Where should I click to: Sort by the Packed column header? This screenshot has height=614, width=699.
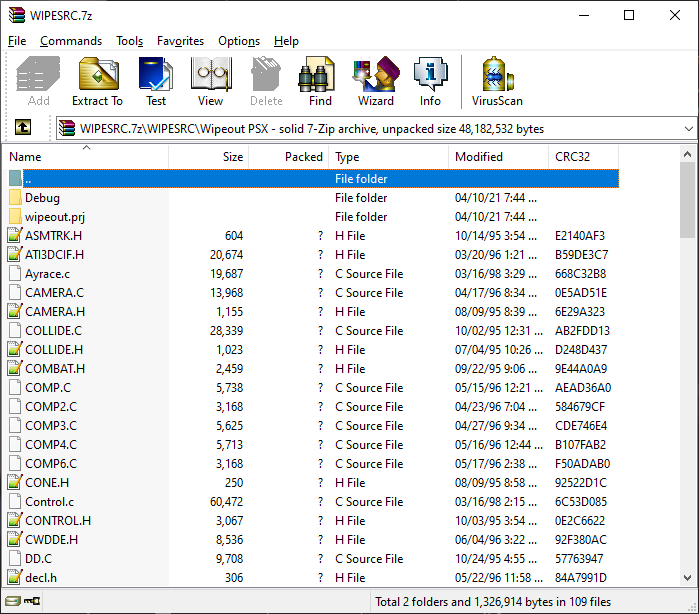coord(289,157)
